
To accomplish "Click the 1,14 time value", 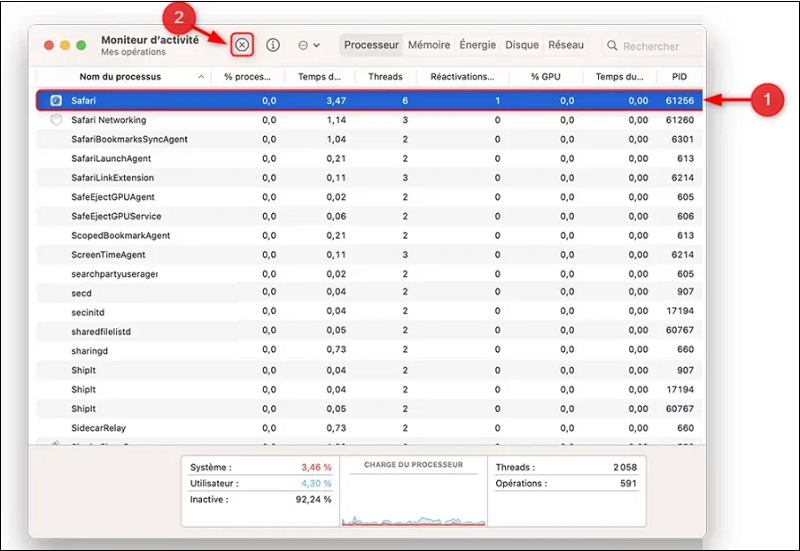I will coord(336,120).
